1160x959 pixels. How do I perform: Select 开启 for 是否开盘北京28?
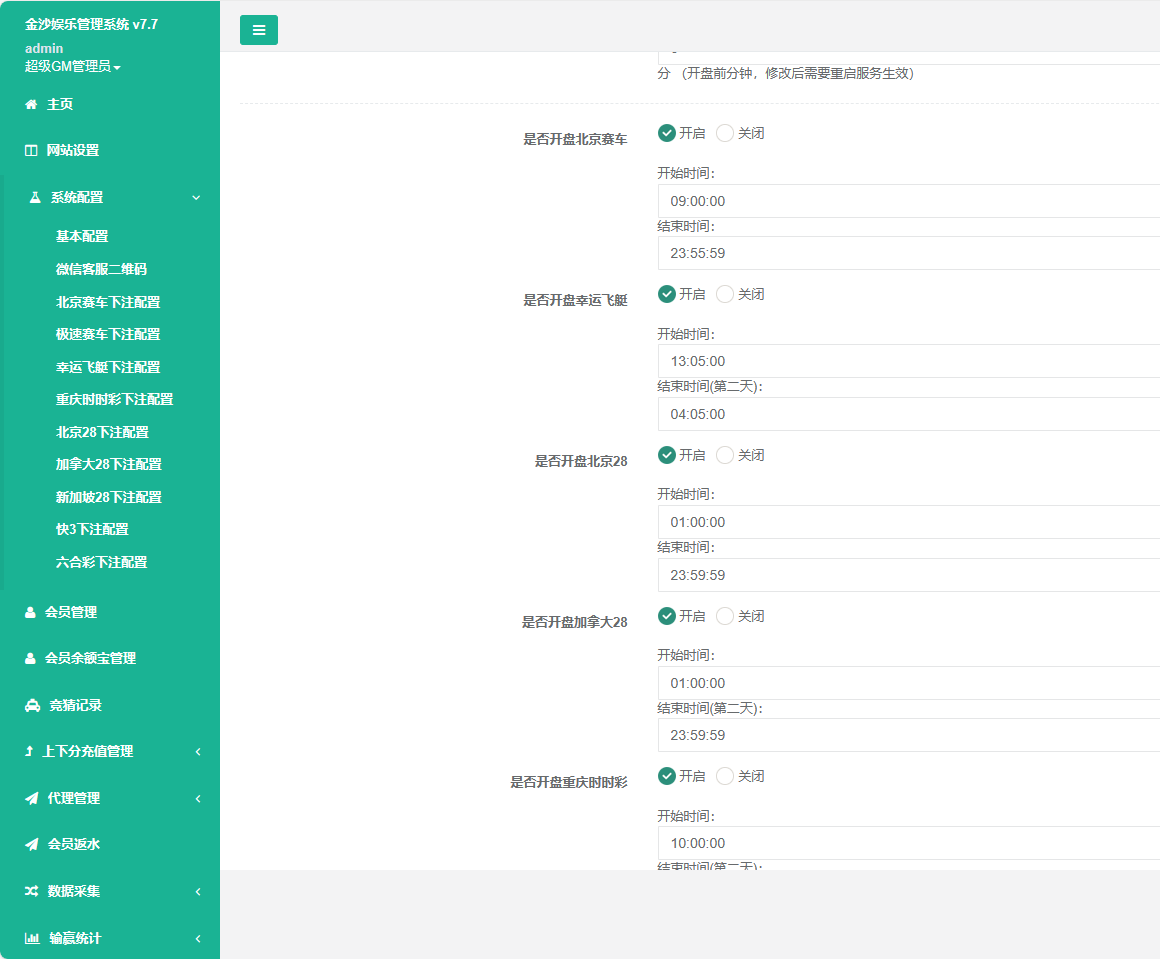click(667, 455)
